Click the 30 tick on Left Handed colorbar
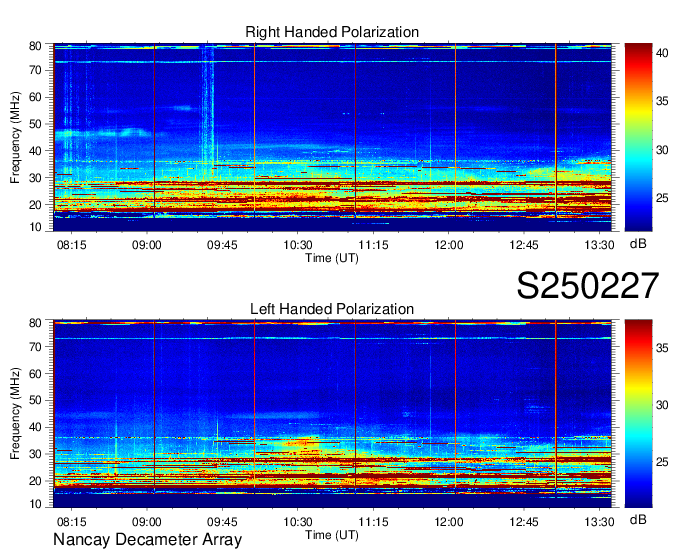This screenshot has width=680, height=552. click(x=662, y=405)
